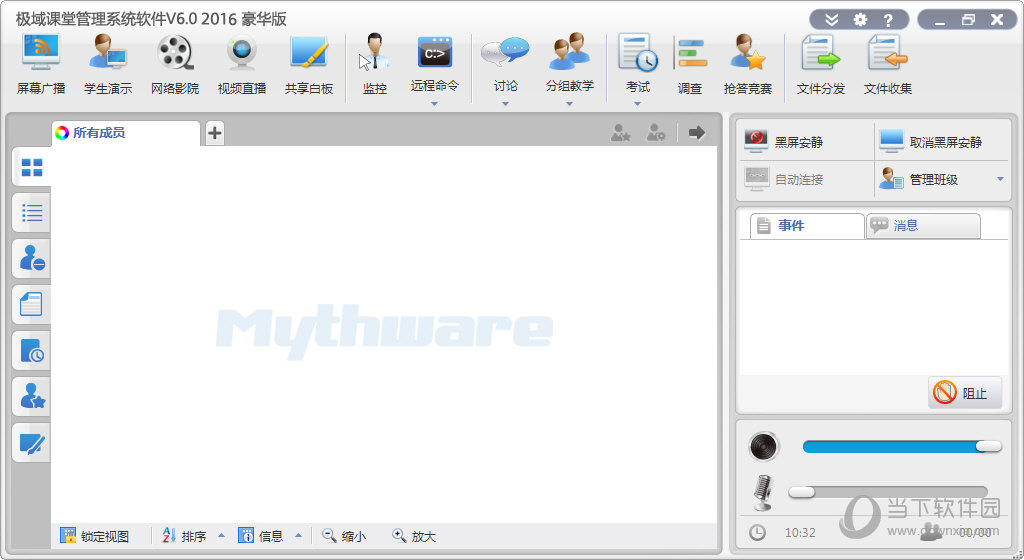Viewport: 1024px width, 560px height.
Task: Switch to the Messages (消息) tab
Action: 923,226
